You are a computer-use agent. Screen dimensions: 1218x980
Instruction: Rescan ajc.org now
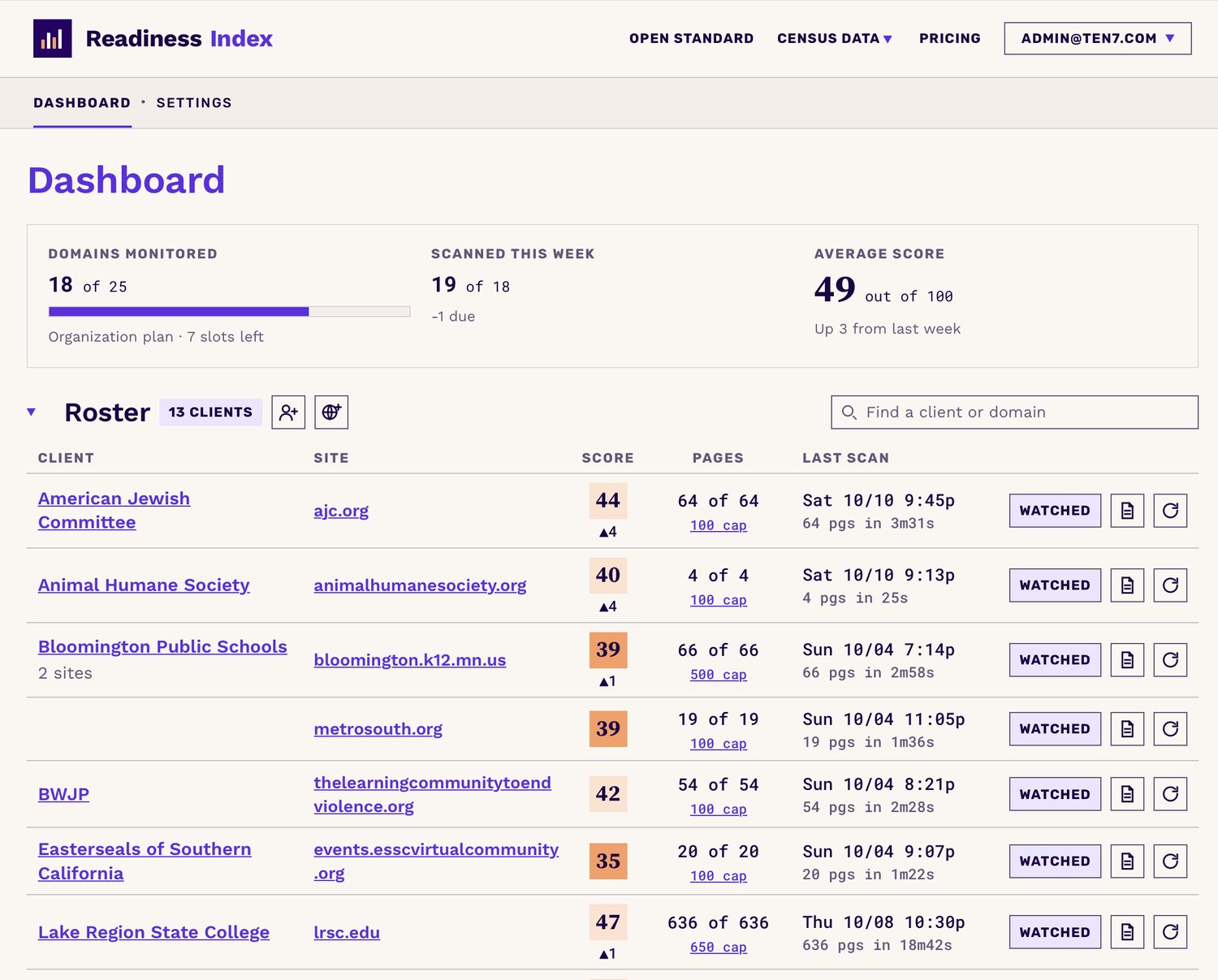click(x=1170, y=511)
